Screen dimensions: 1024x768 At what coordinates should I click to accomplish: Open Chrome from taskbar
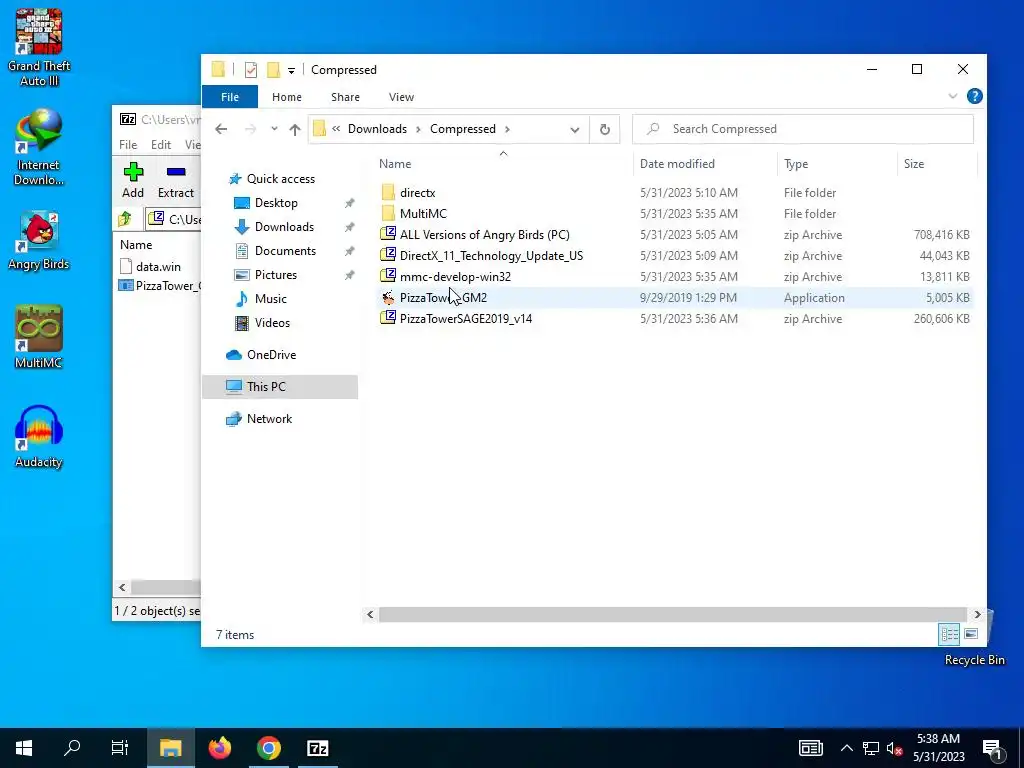coord(268,748)
